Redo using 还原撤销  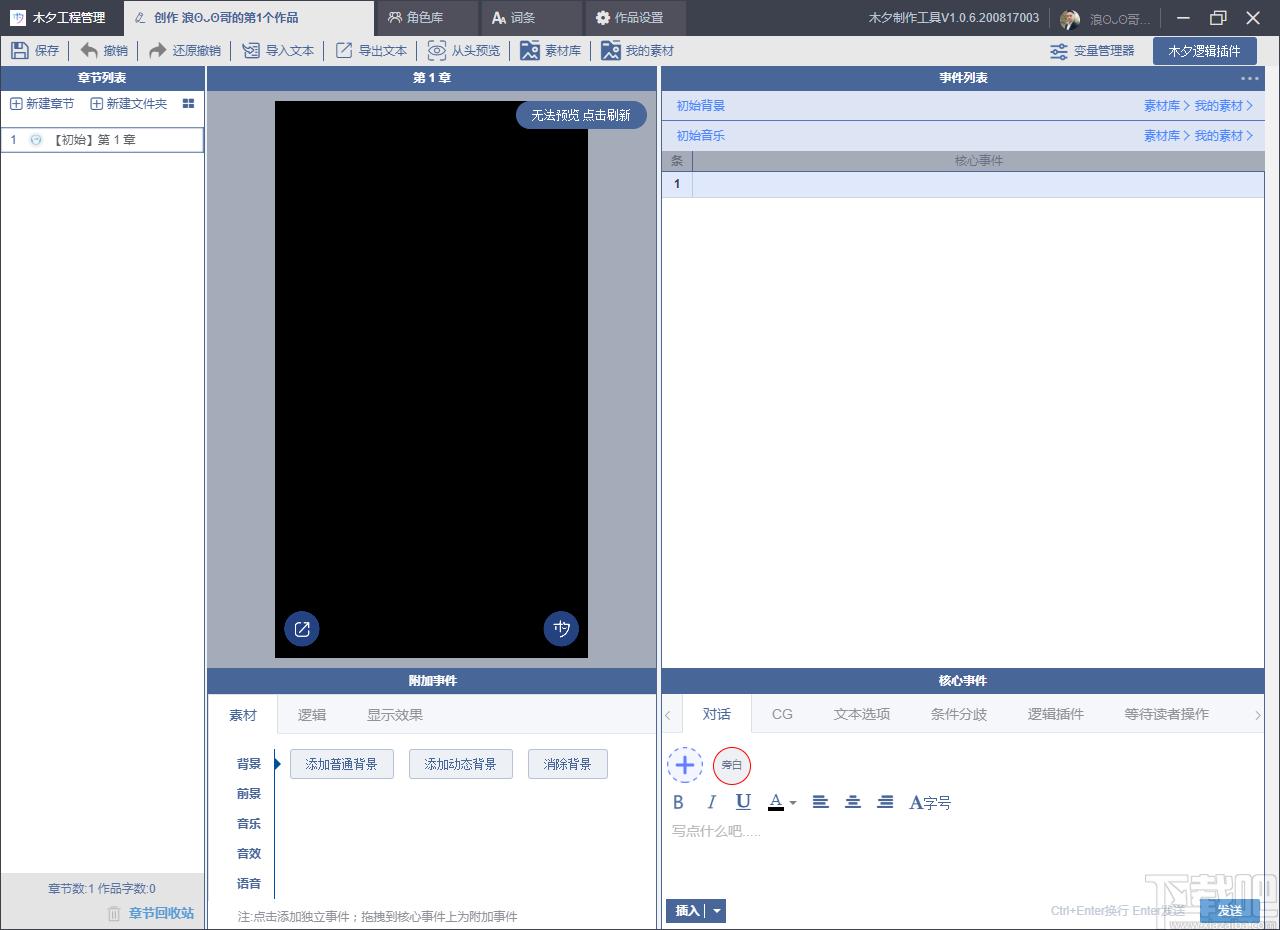(x=185, y=50)
